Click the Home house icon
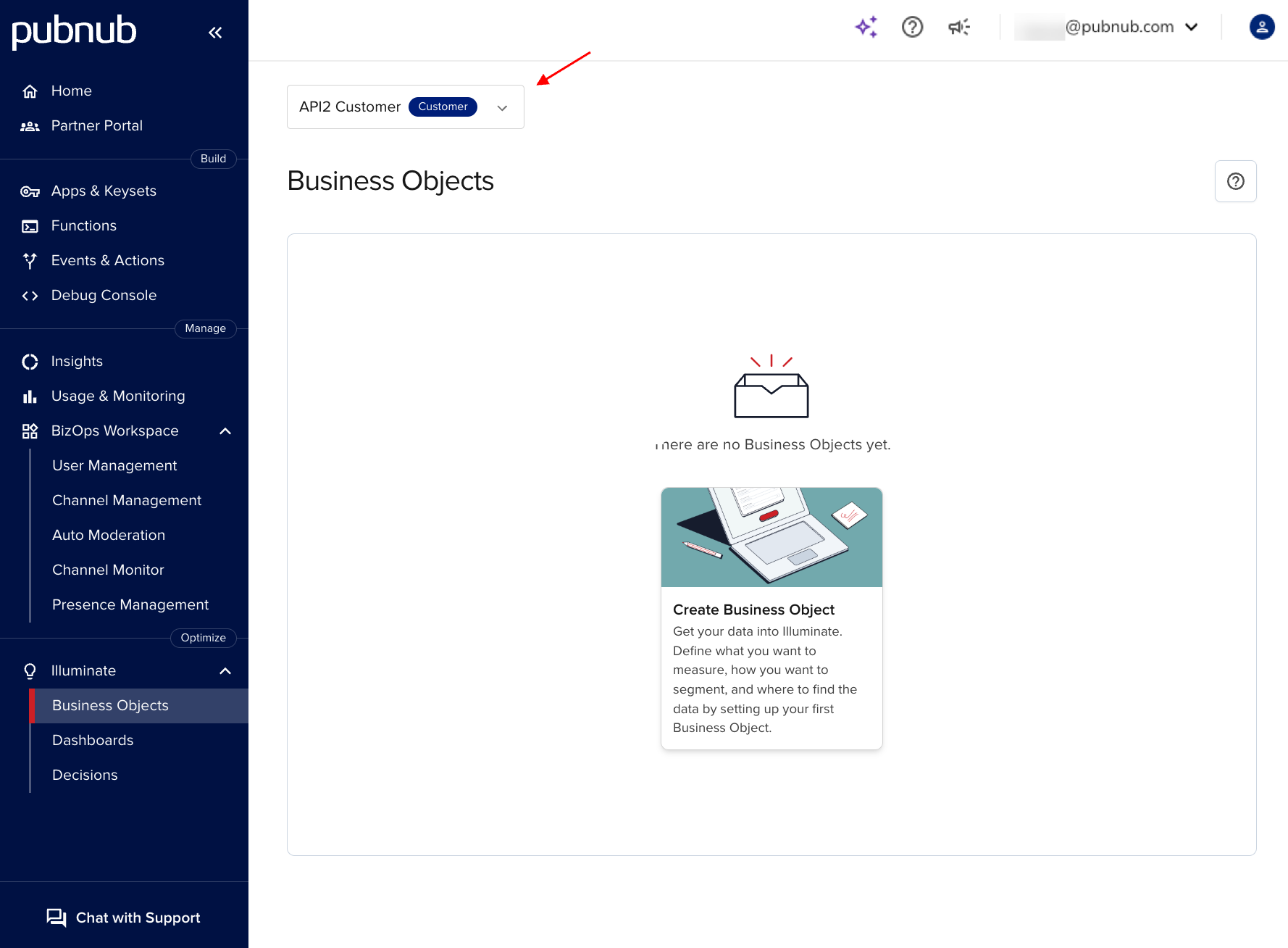The image size is (1288, 948). point(30,91)
